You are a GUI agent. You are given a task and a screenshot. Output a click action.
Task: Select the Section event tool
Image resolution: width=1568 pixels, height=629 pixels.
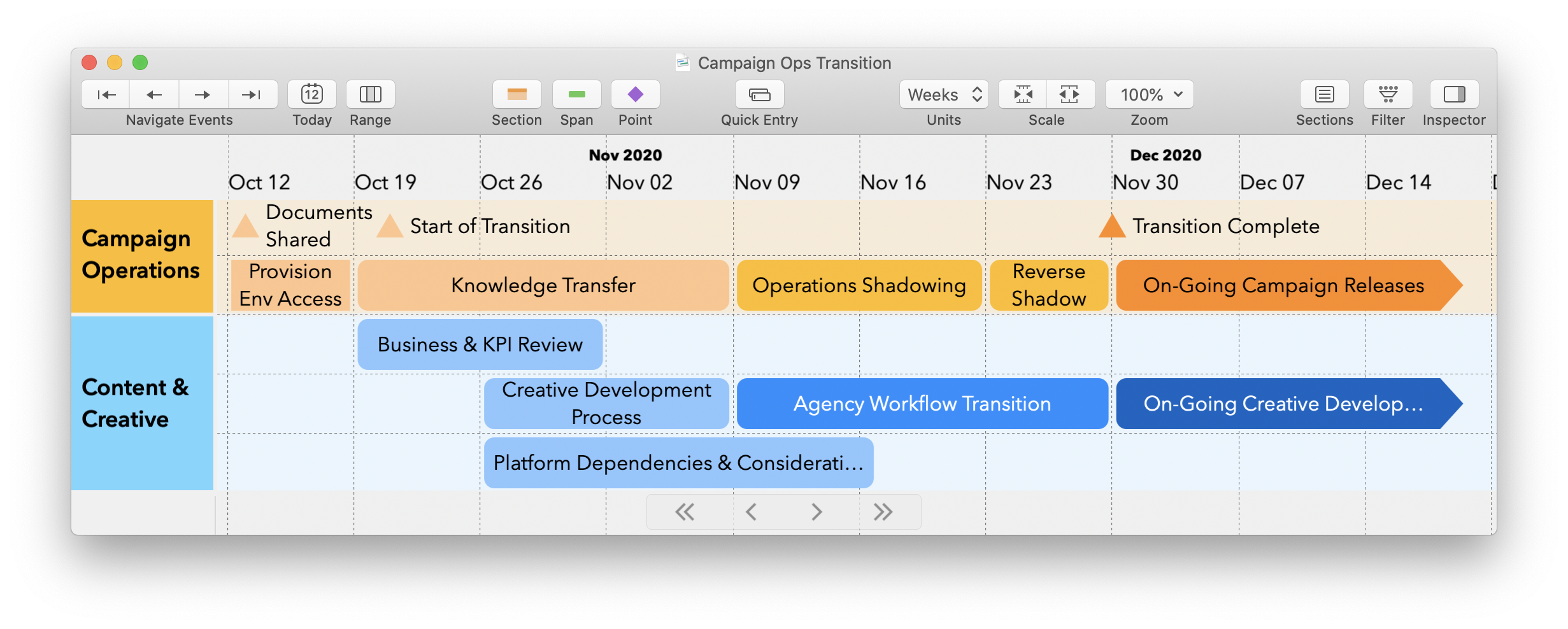[517, 94]
